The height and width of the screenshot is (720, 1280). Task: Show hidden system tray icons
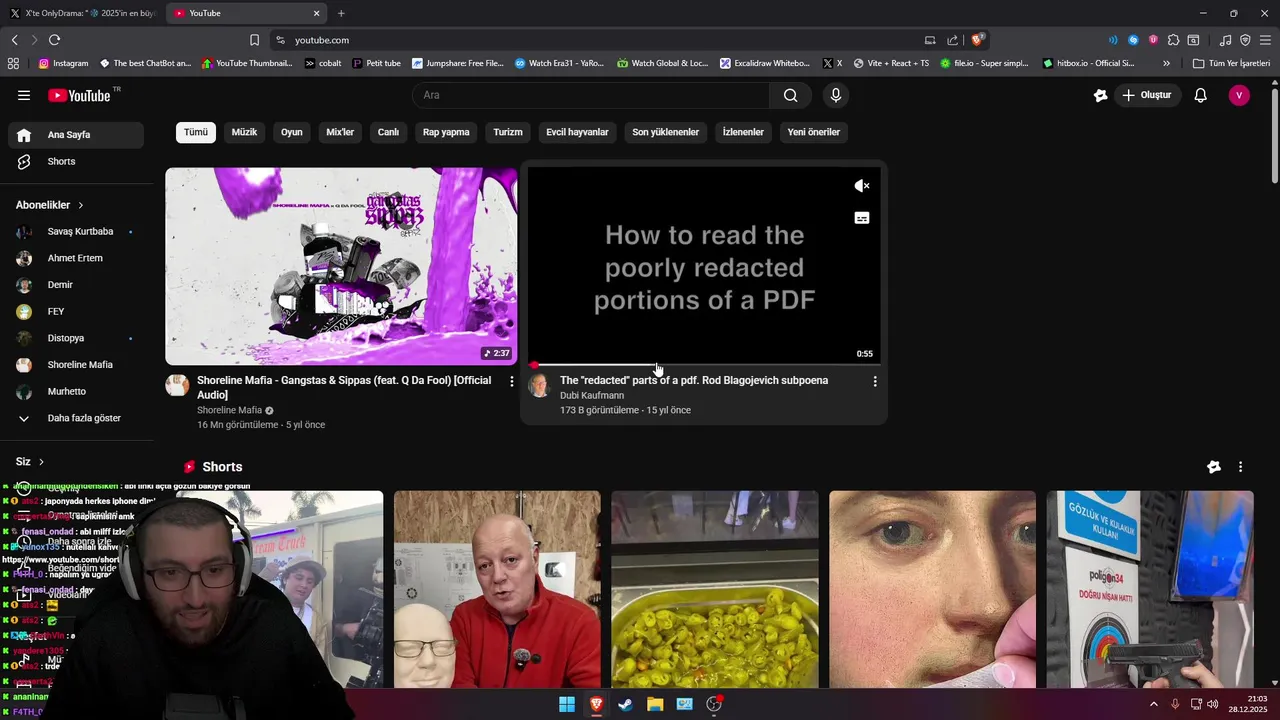coord(1154,704)
